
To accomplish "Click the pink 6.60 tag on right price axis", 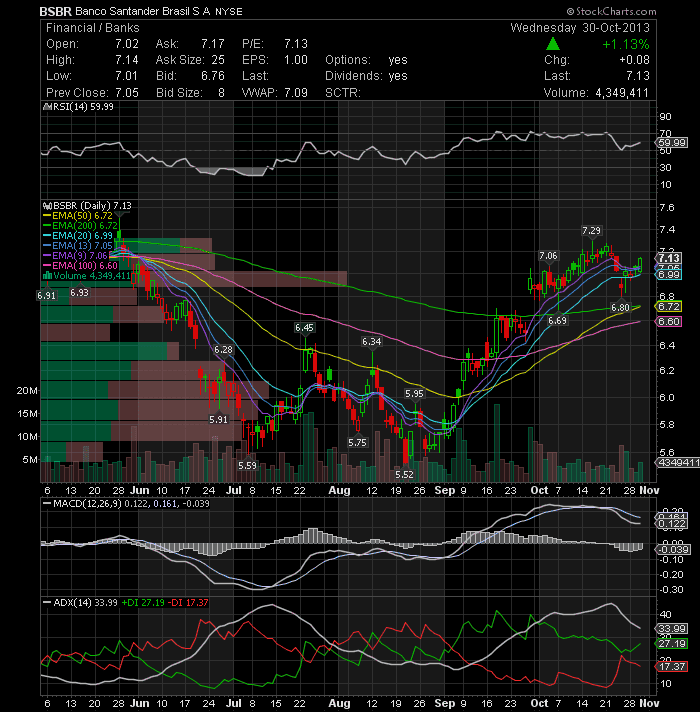I will coord(669,321).
